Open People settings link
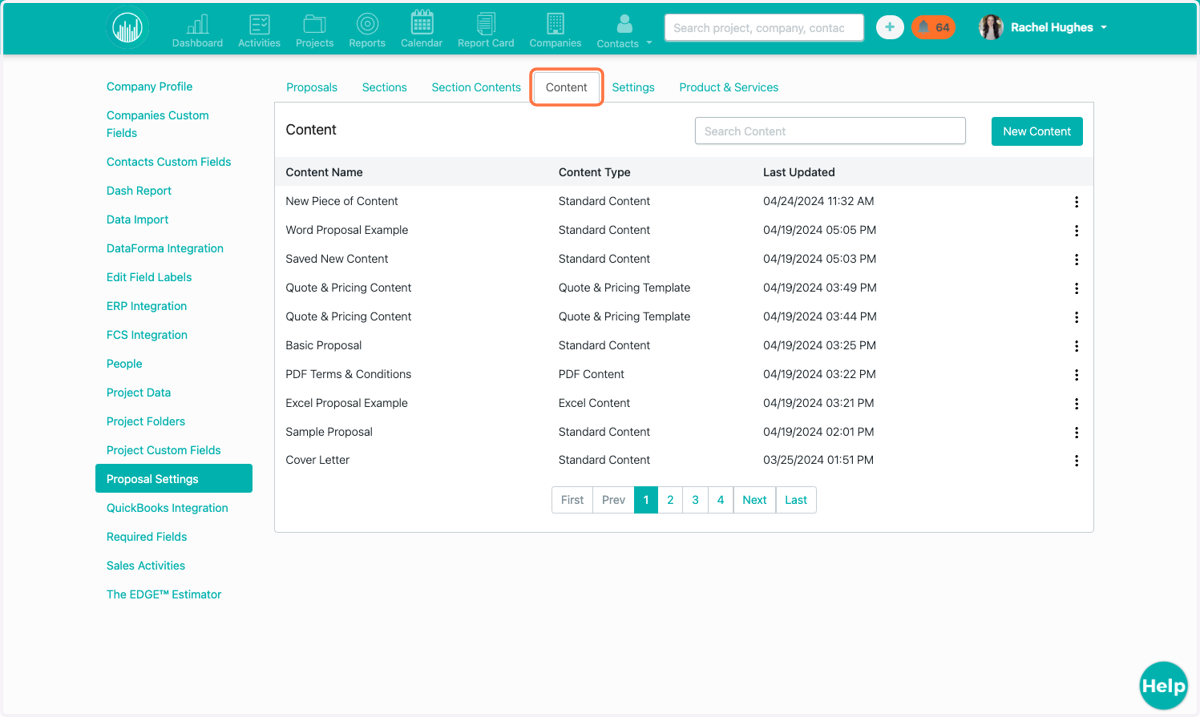Screen dimensions: 1200x717 [x=124, y=364]
